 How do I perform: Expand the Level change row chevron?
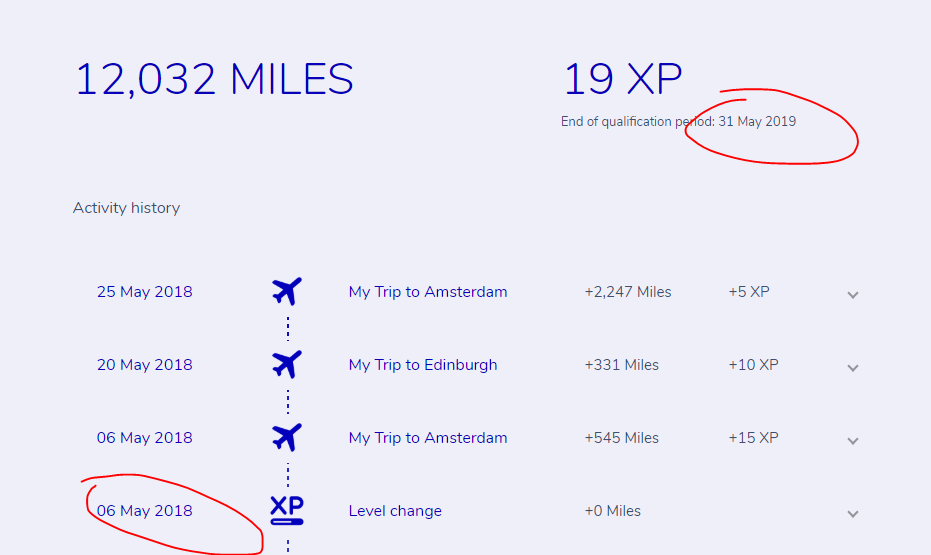[853, 513]
